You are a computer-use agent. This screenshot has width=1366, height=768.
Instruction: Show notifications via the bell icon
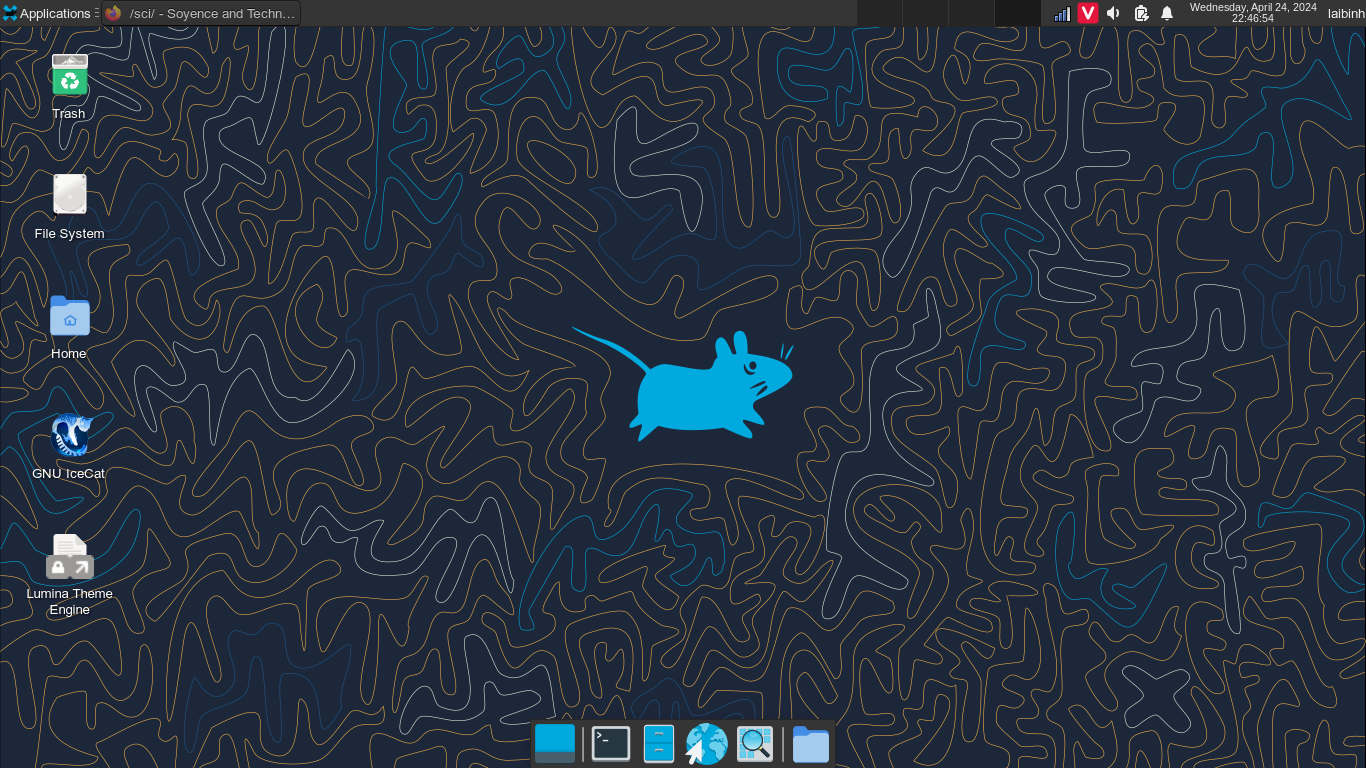click(1167, 13)
